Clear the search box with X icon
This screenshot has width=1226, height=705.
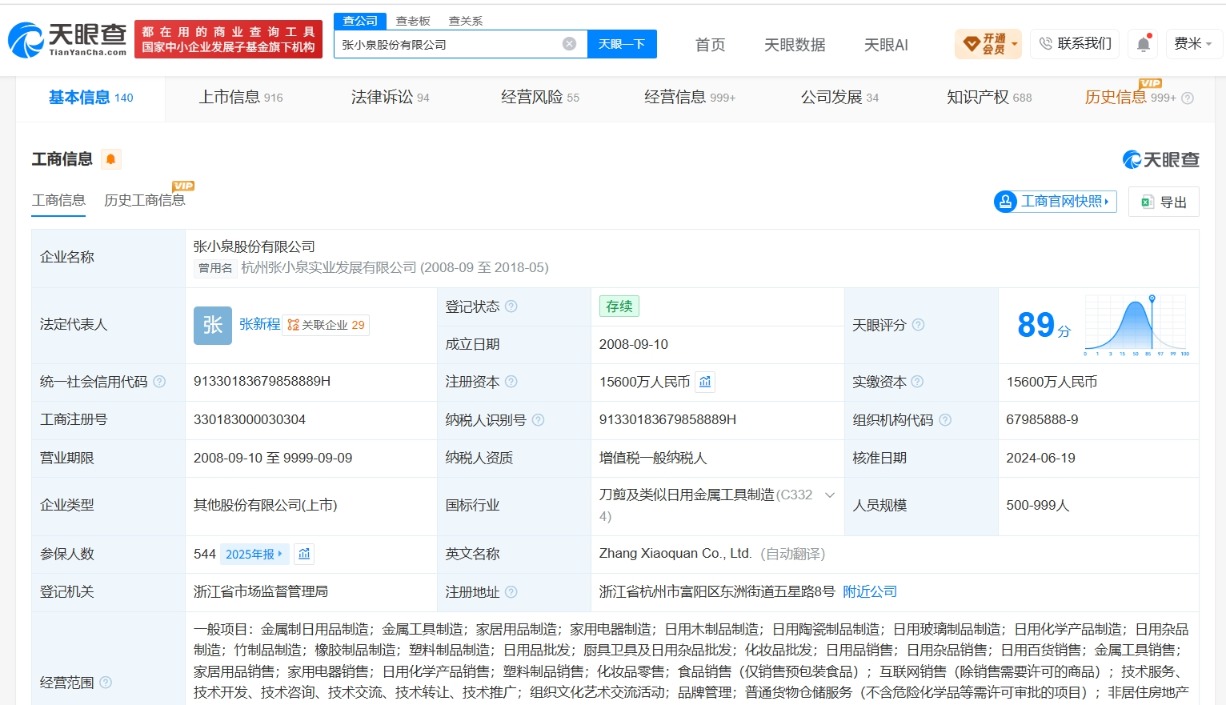569,44
